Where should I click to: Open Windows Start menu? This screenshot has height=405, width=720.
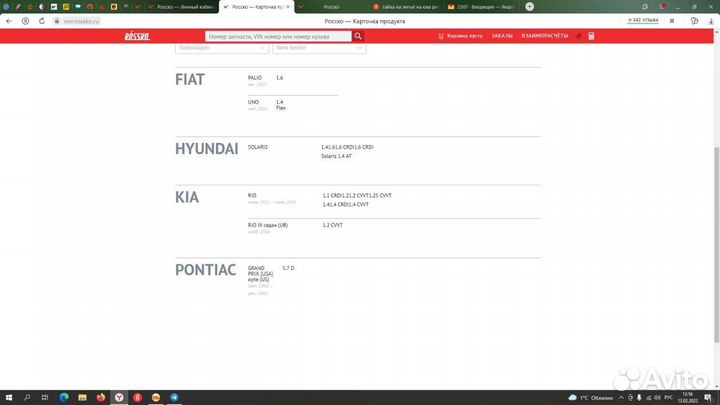(8, 397)
